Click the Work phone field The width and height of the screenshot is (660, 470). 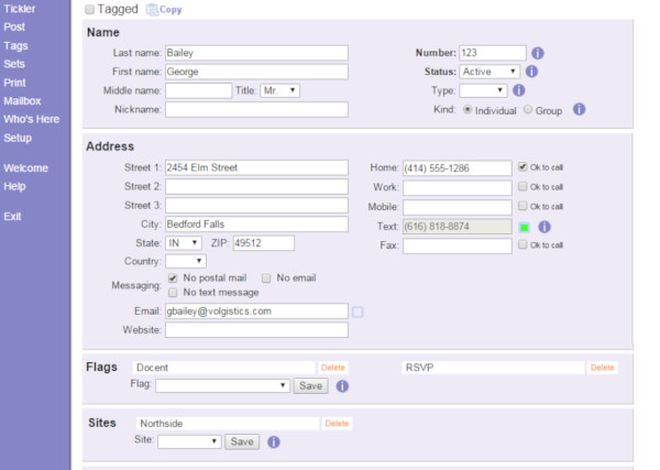(x=458, y=188)
